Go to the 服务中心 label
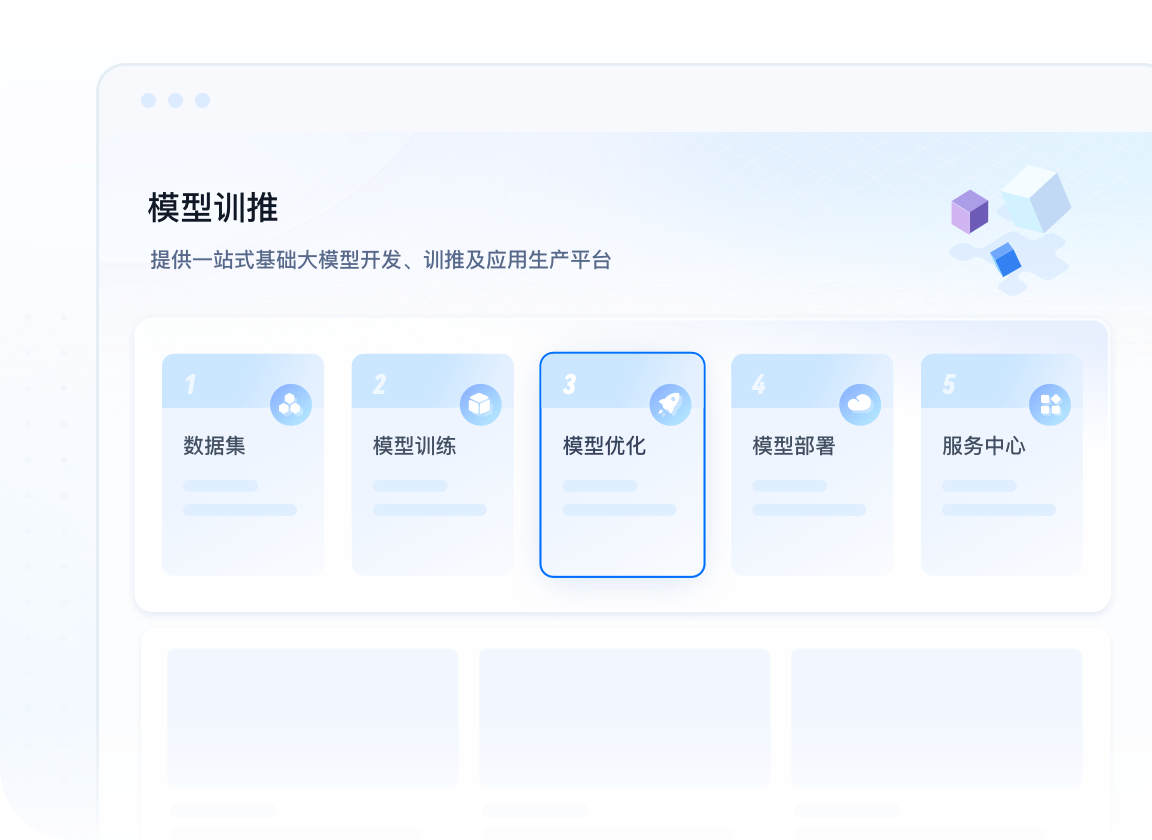This screenshot has height=840, width=1152. coord(983,446)
